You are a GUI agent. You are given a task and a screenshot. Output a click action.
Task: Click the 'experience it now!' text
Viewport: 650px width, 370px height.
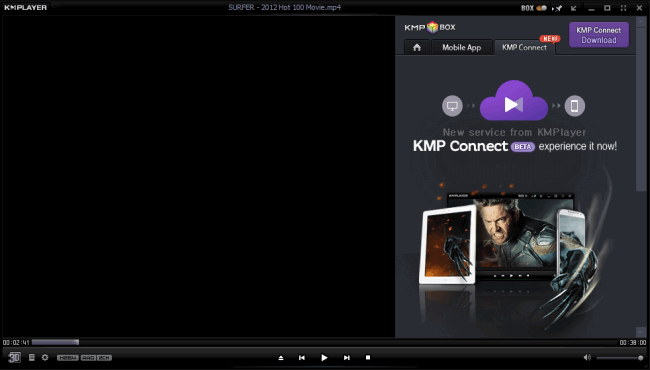pos(577,146)
